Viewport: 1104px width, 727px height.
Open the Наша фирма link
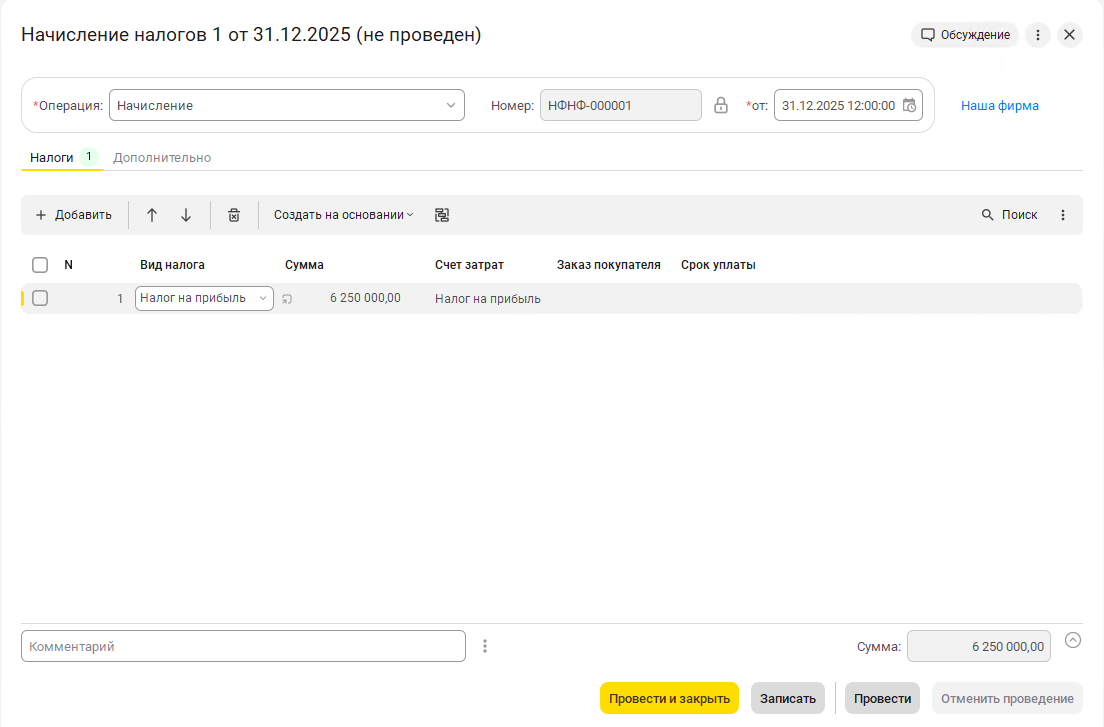coord(999,105)
